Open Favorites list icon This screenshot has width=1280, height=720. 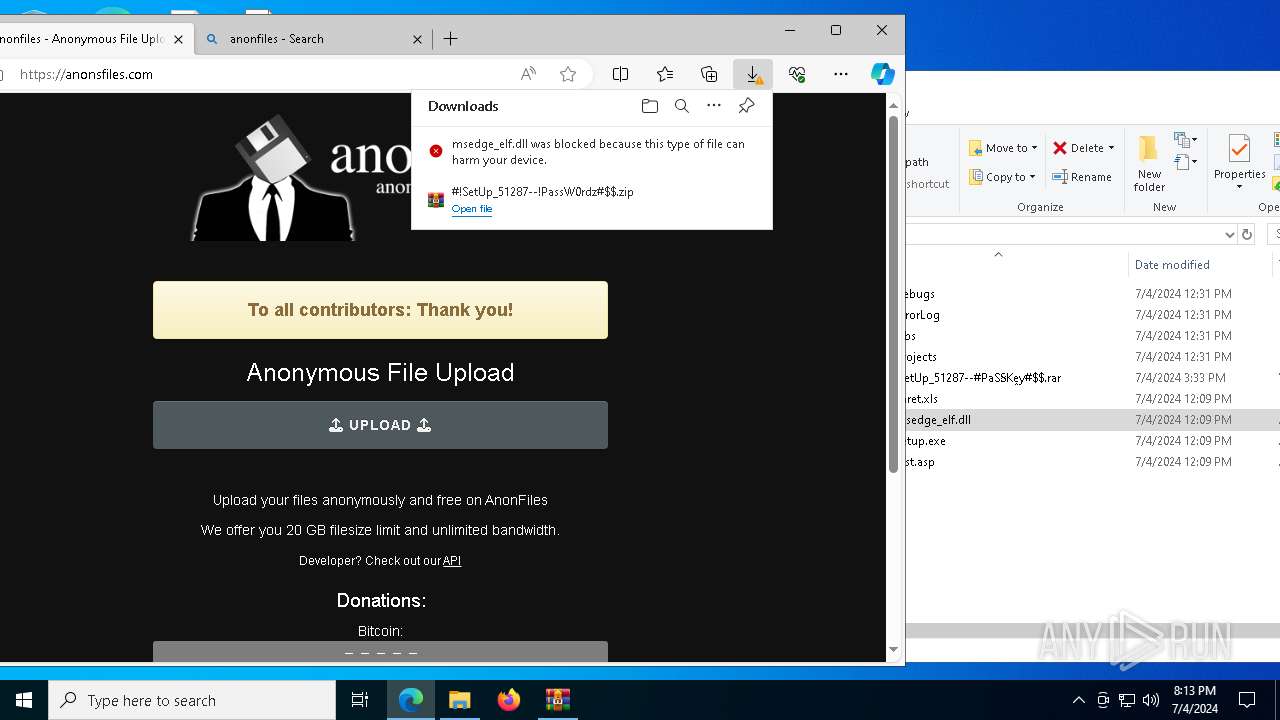(x=665, y=74)
